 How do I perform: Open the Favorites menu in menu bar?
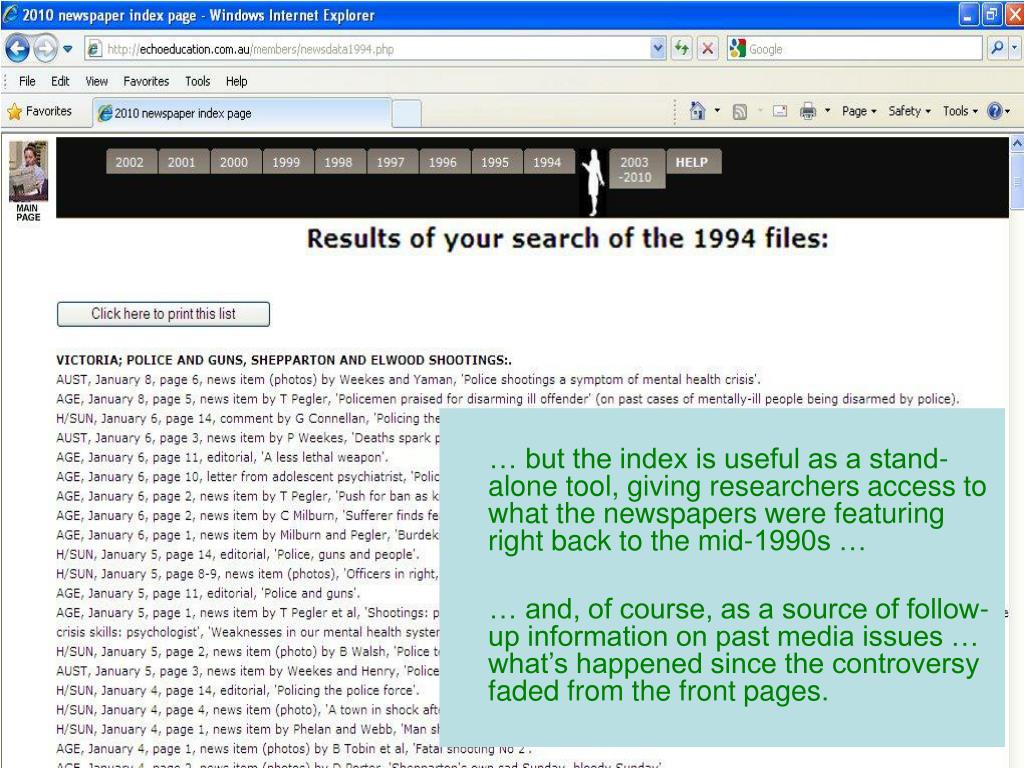pyautogui.click(x=146, y=82)
